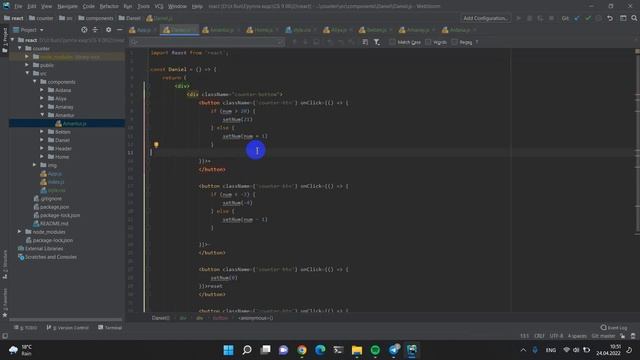The width and height of the screenshot is (640, 360).
Task: Click the lightbulb intention icon in gutter
Action: [156, 144]
